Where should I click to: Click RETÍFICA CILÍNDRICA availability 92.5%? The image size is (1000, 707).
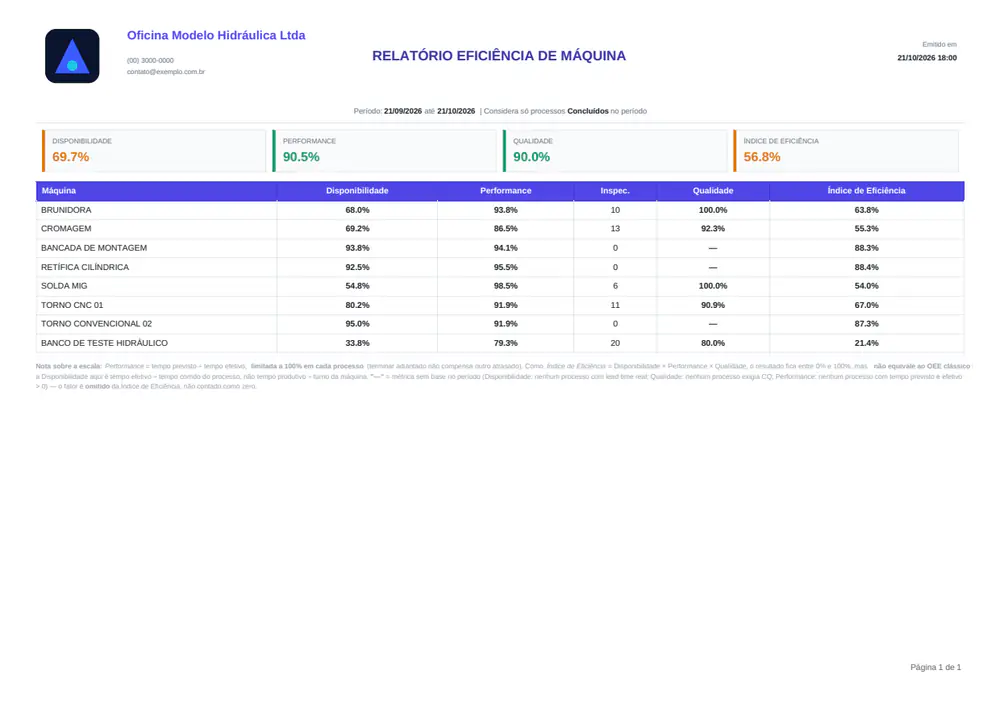[x=357, y=267]
